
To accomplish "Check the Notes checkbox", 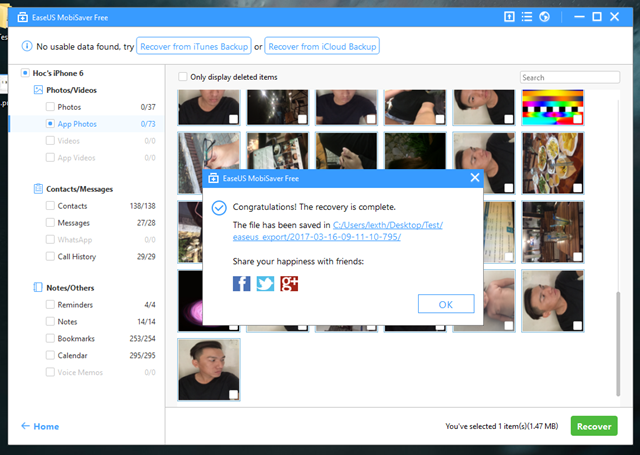I will (50, 322).
